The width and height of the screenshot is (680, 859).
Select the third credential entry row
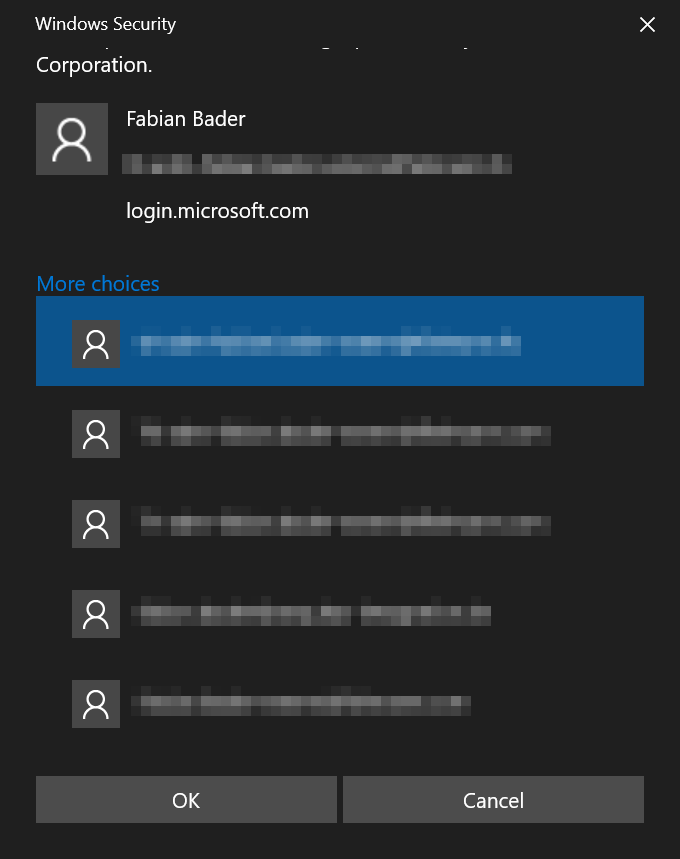pos(340,523)
